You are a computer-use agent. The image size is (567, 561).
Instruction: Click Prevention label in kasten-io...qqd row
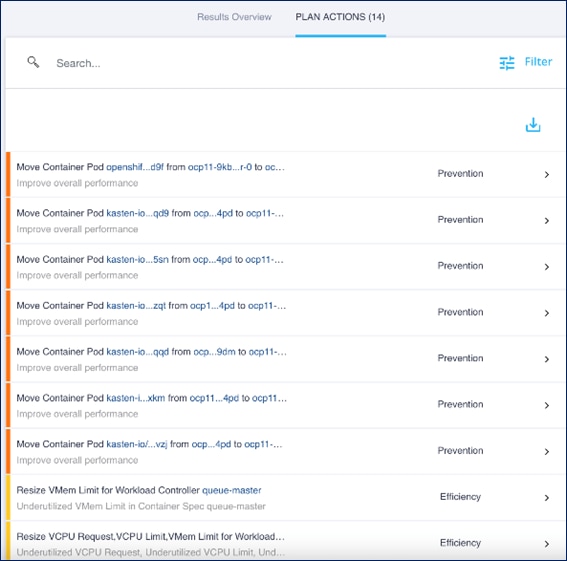[x=460, y=358]
